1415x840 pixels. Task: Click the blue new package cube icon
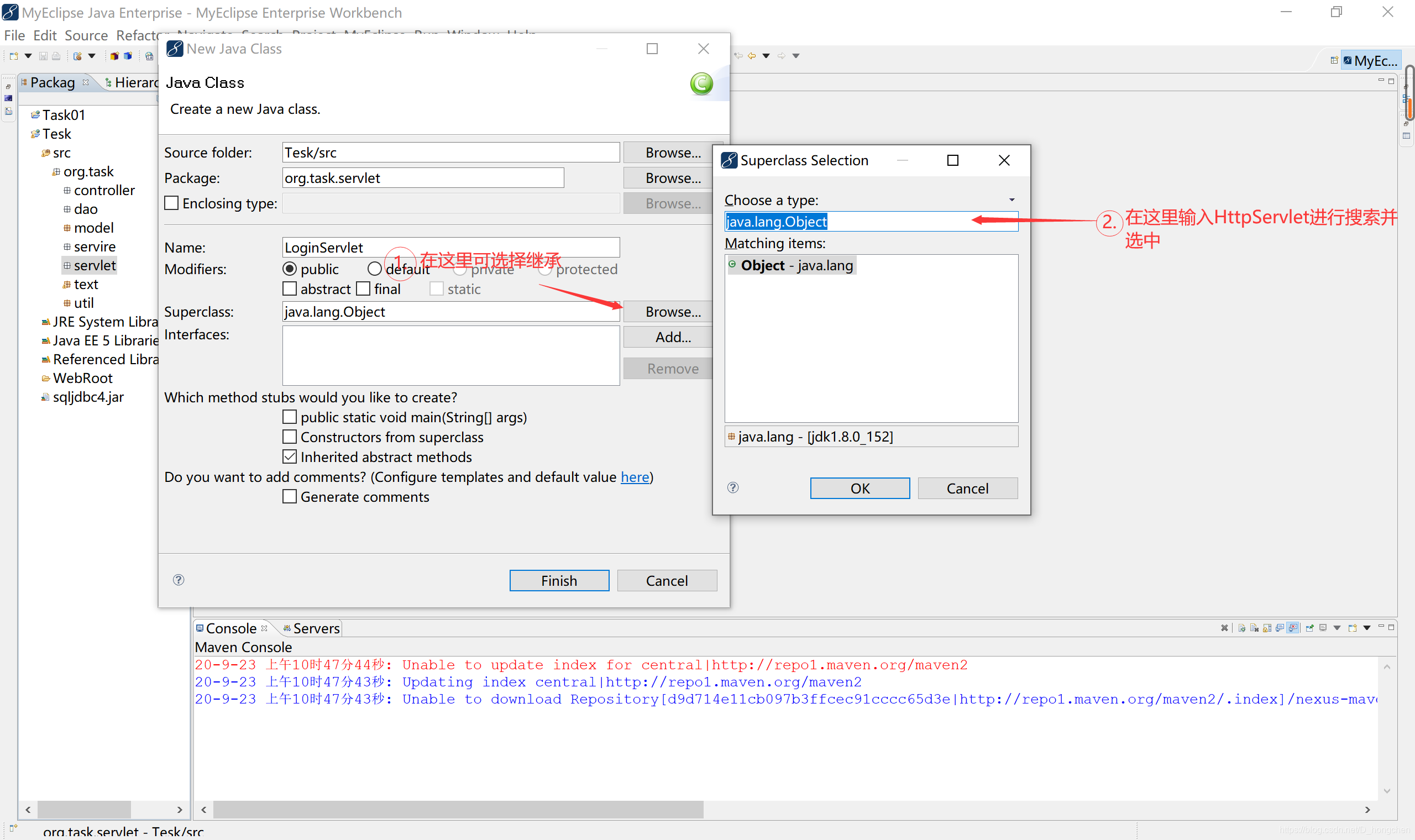click(x=128, y=56)
